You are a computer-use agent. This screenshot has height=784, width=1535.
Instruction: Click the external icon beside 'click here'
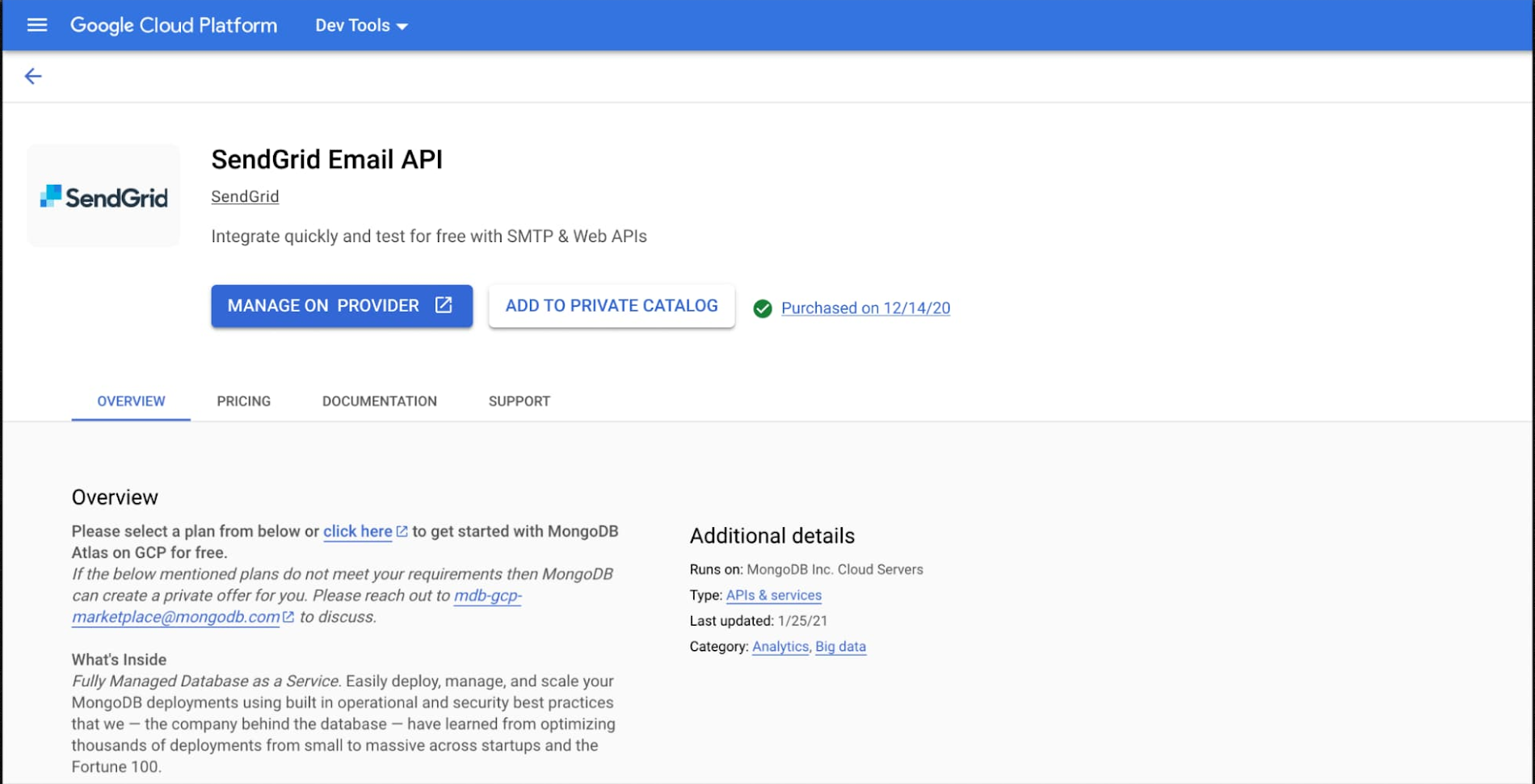coord(402,531)
